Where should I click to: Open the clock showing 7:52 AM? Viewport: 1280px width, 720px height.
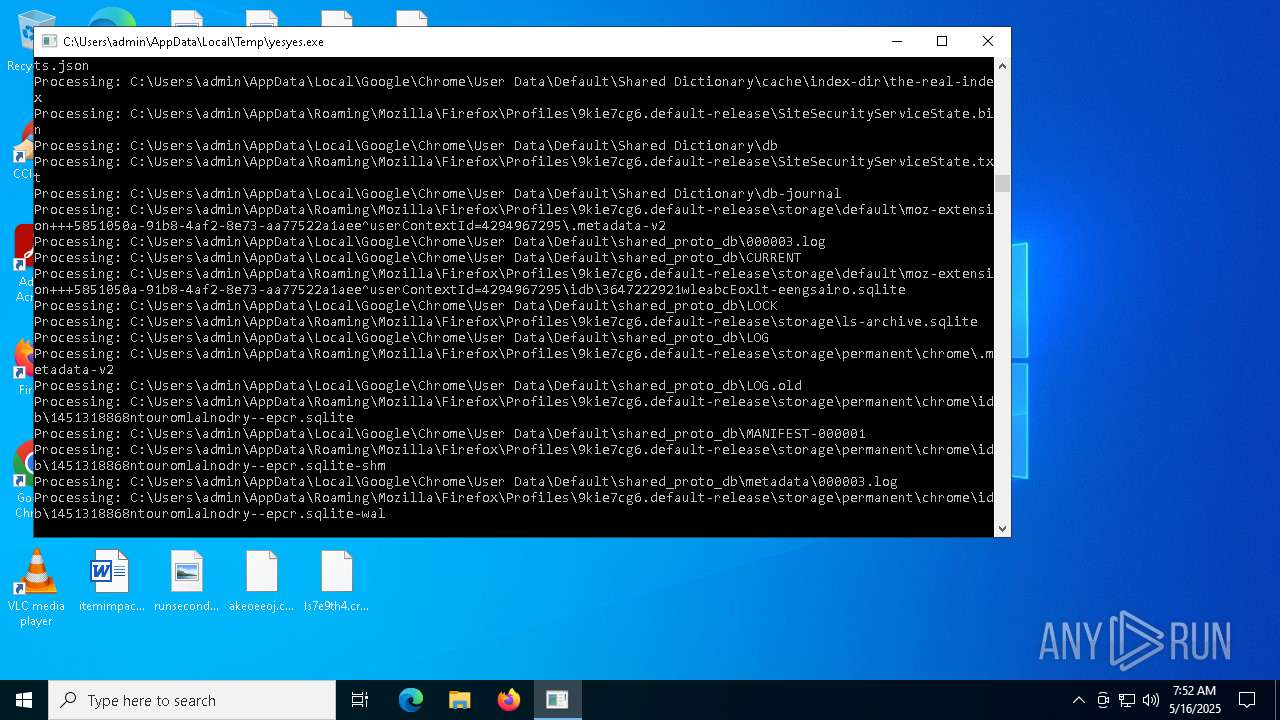coord(1194,700)
